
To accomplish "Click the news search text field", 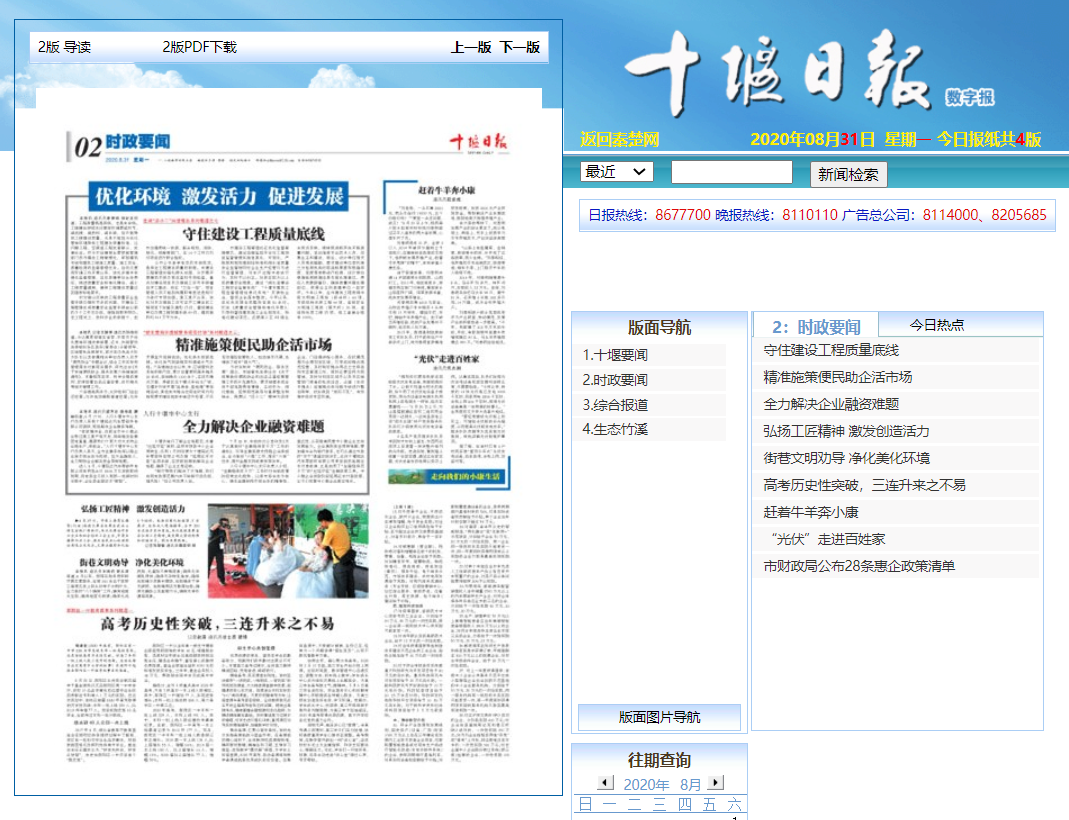I will tap(732, 172).
